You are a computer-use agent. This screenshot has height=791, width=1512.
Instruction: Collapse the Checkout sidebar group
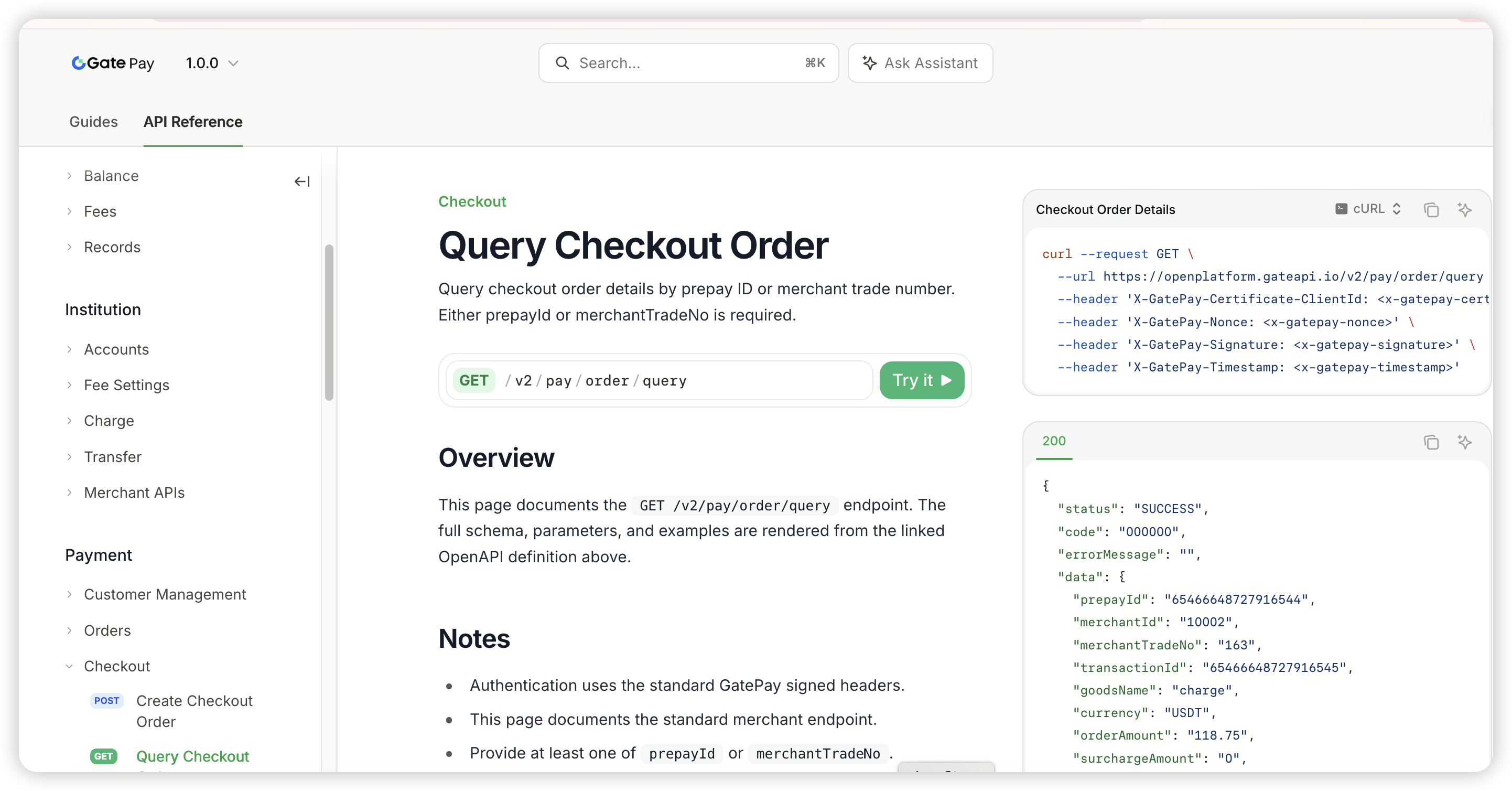117,666
